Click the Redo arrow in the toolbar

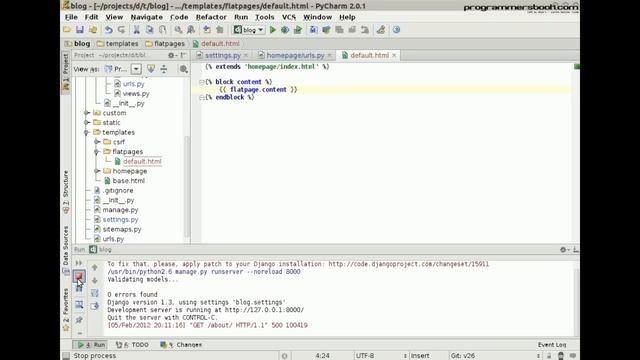coord(121,30)
